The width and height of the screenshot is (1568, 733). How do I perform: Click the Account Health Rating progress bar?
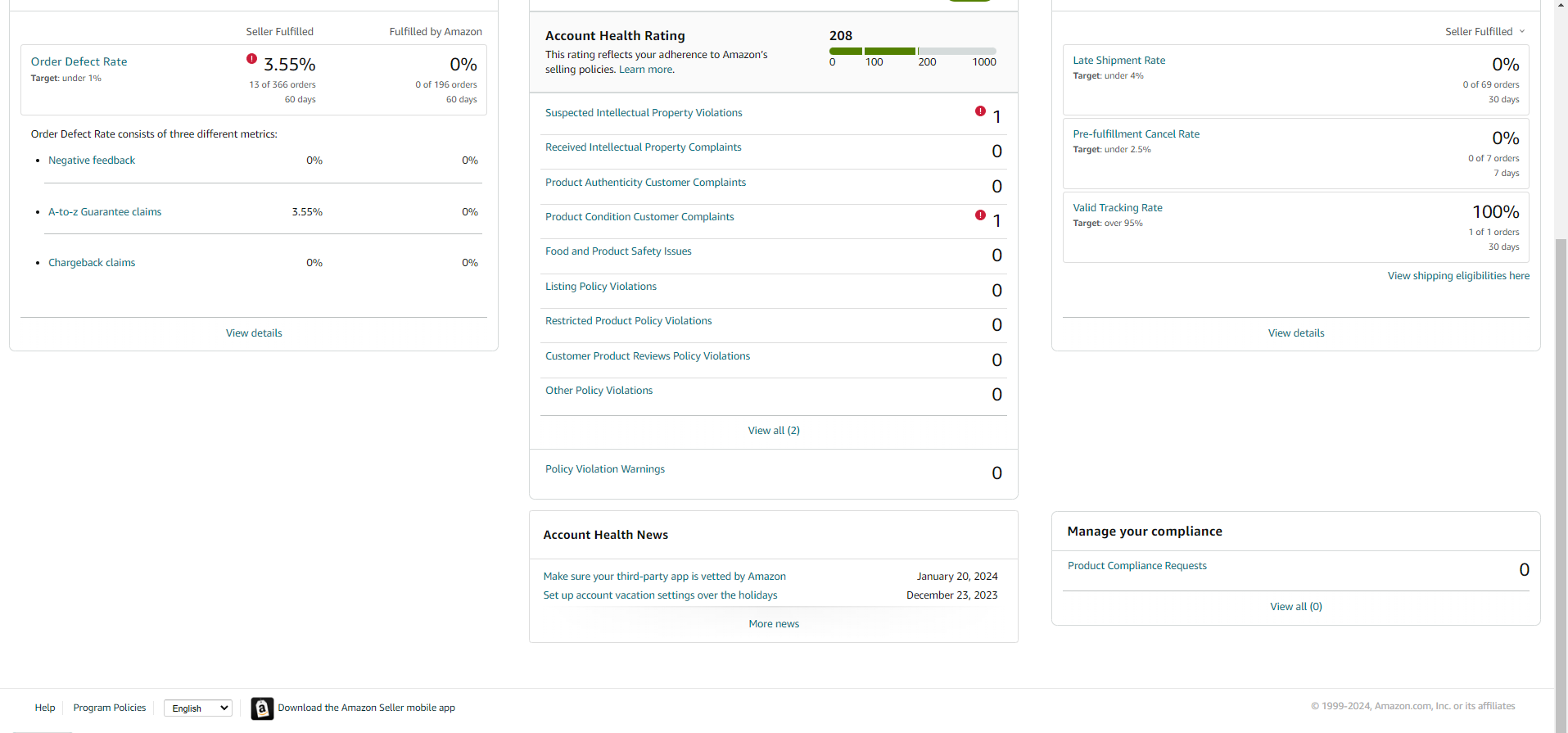(913, 51)
